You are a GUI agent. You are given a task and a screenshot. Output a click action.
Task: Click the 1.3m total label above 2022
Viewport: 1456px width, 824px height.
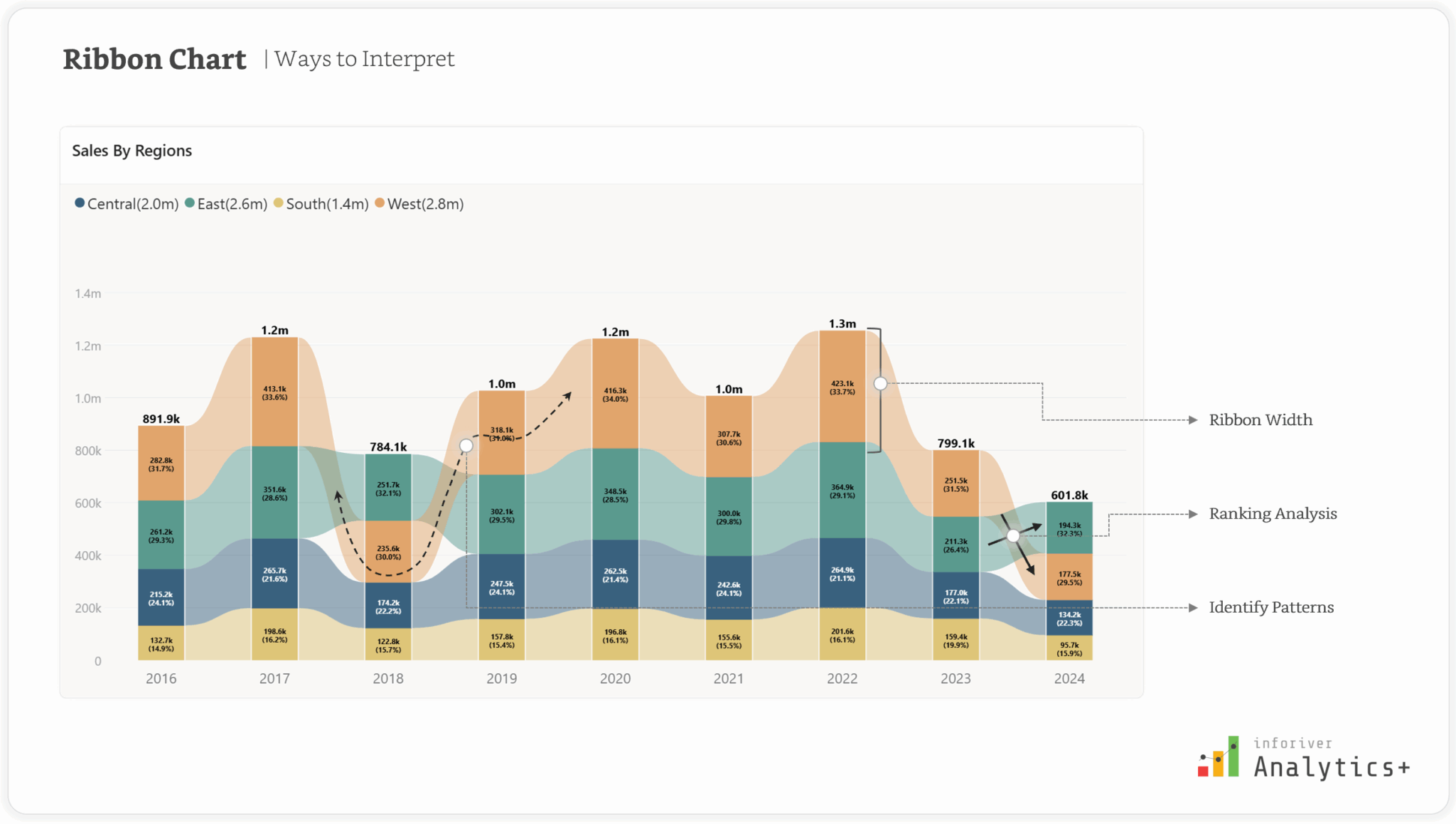coord(842,323)
